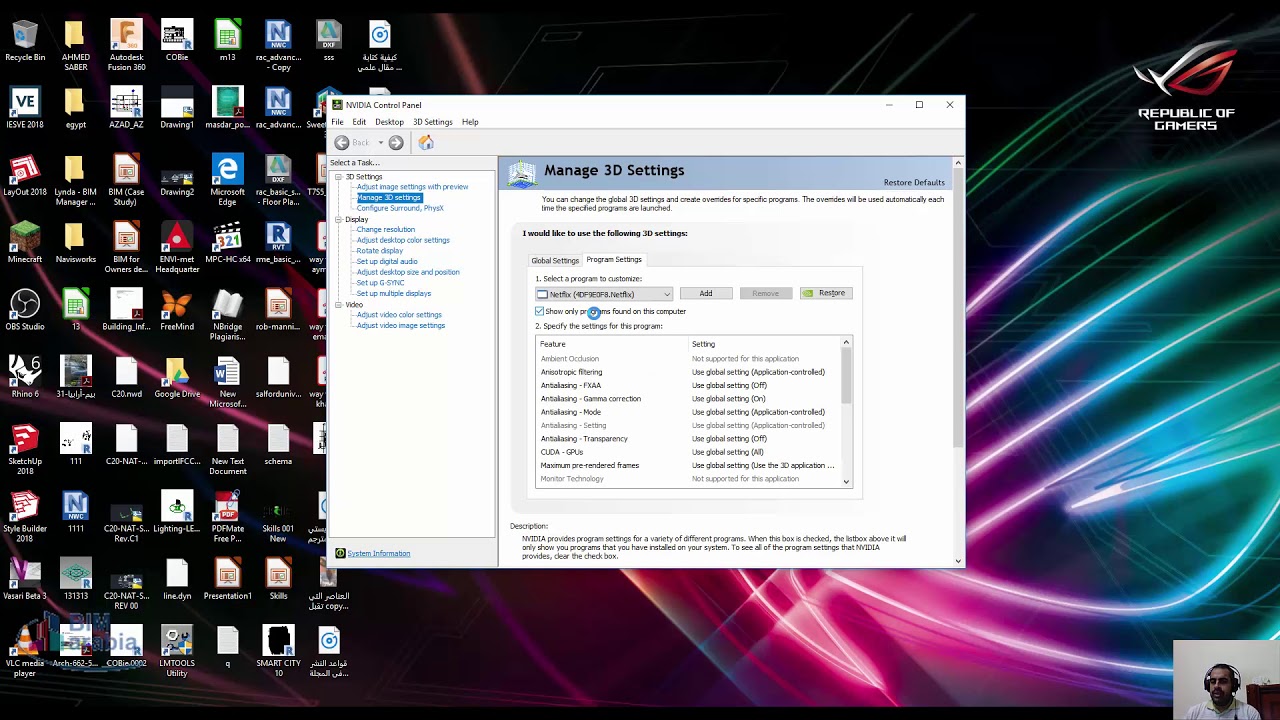Screen dimensions: 1280x720
Task: Select the OBS Studio desktop icon
Action: pyautogui.click(x=25, y=310)
